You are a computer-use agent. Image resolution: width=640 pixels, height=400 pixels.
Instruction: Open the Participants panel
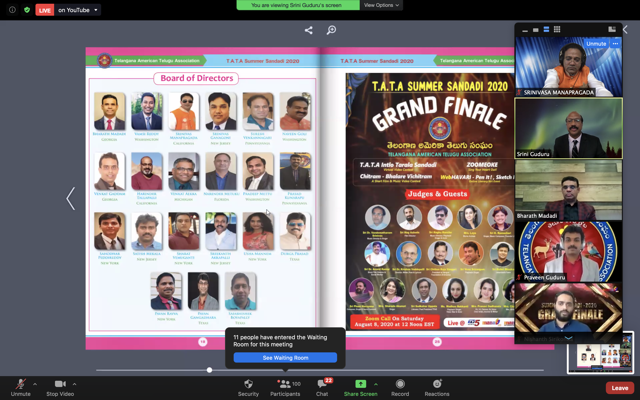coord(285,387)
